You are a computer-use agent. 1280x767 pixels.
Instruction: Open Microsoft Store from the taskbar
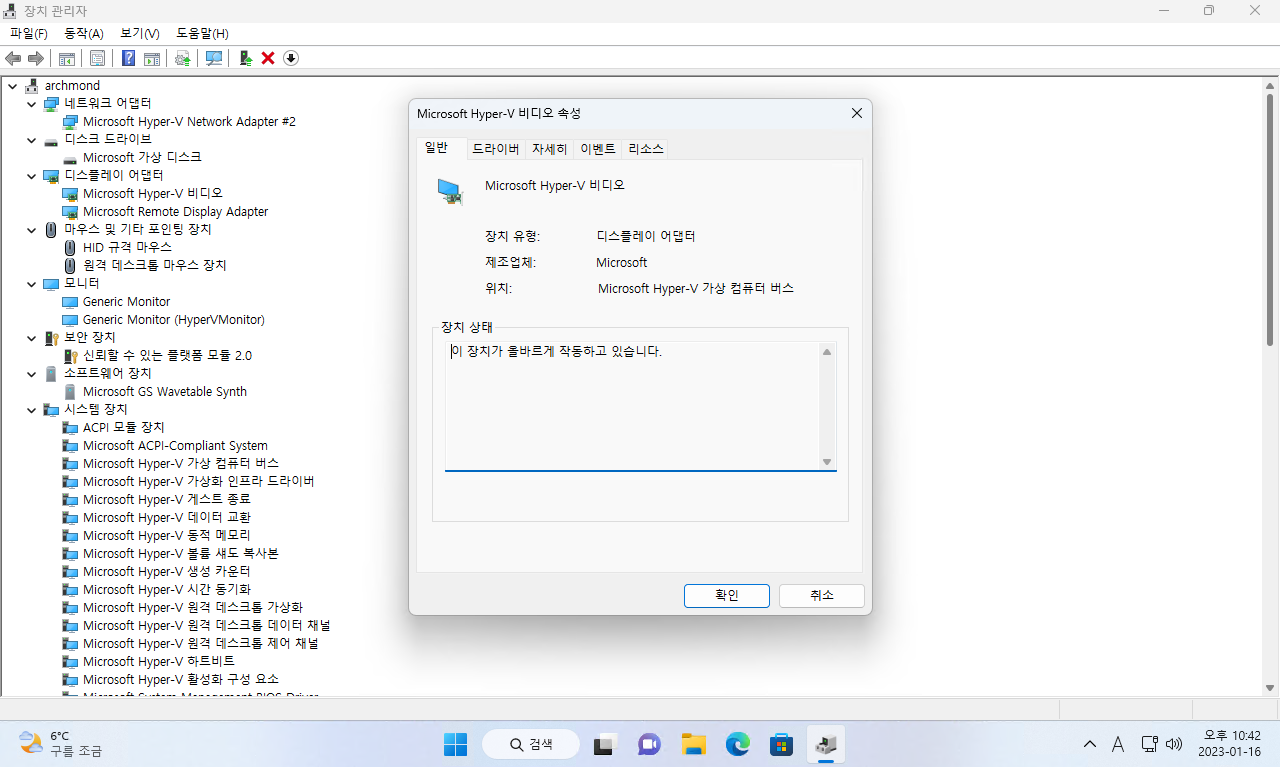pyautogui.click(x=782, y=744)
